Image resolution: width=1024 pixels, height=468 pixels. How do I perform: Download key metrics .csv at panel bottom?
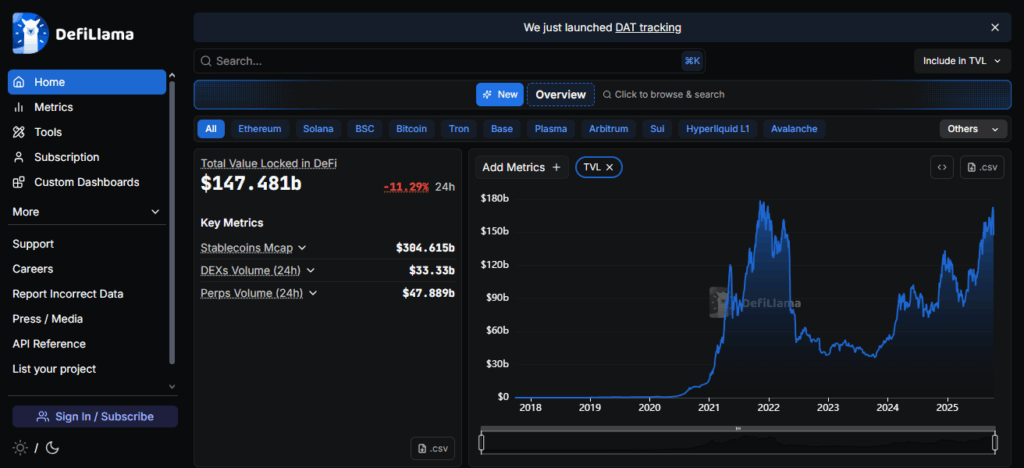[432, 448]
